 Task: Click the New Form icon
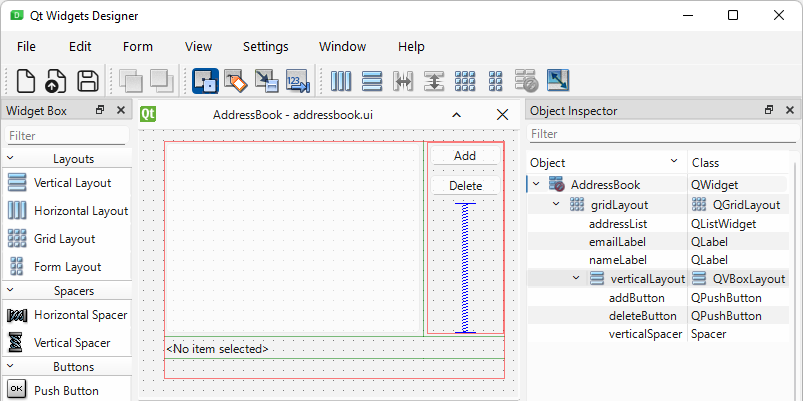point(26,81)
